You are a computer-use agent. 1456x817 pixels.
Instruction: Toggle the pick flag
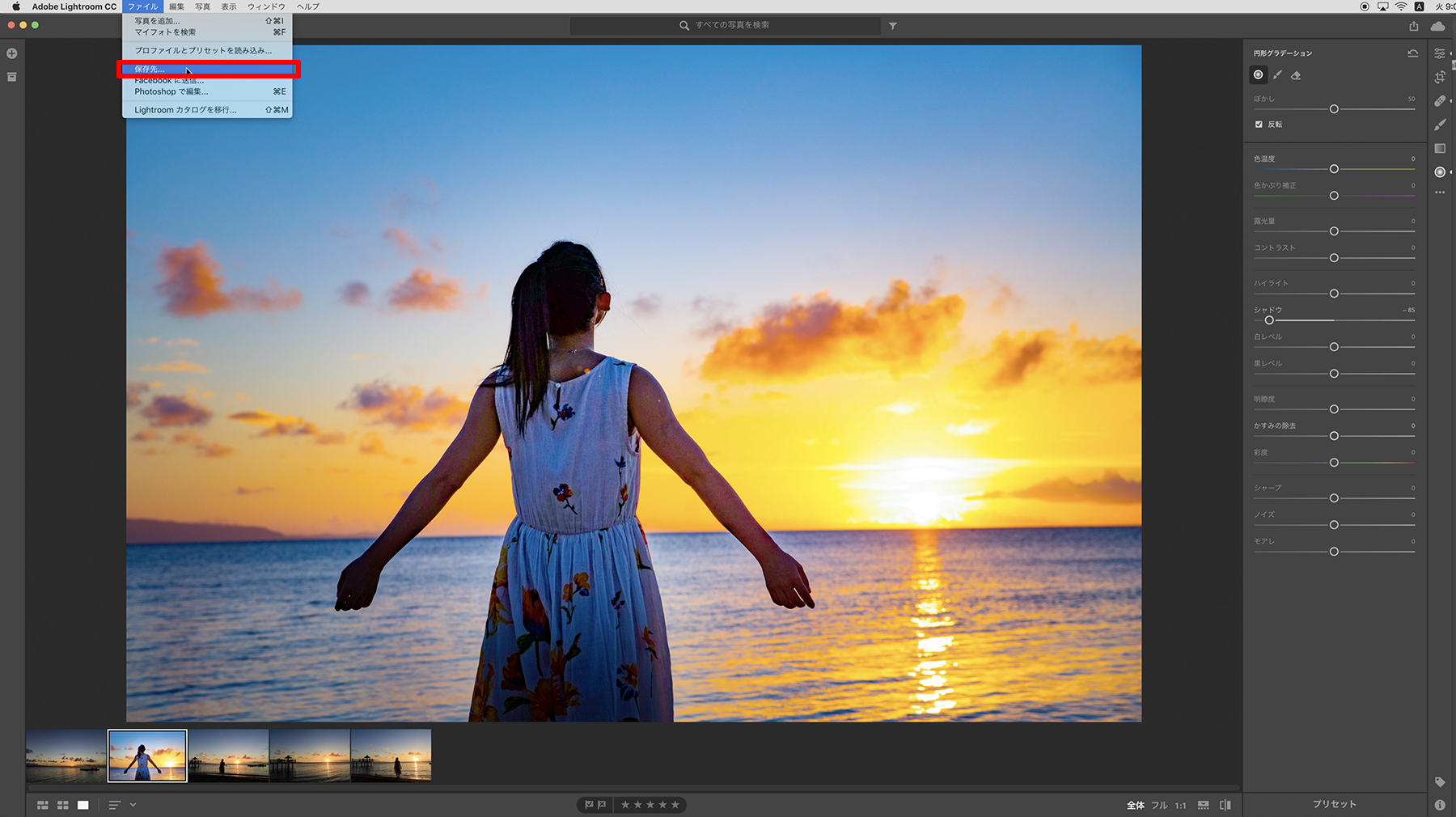point(589,805)
